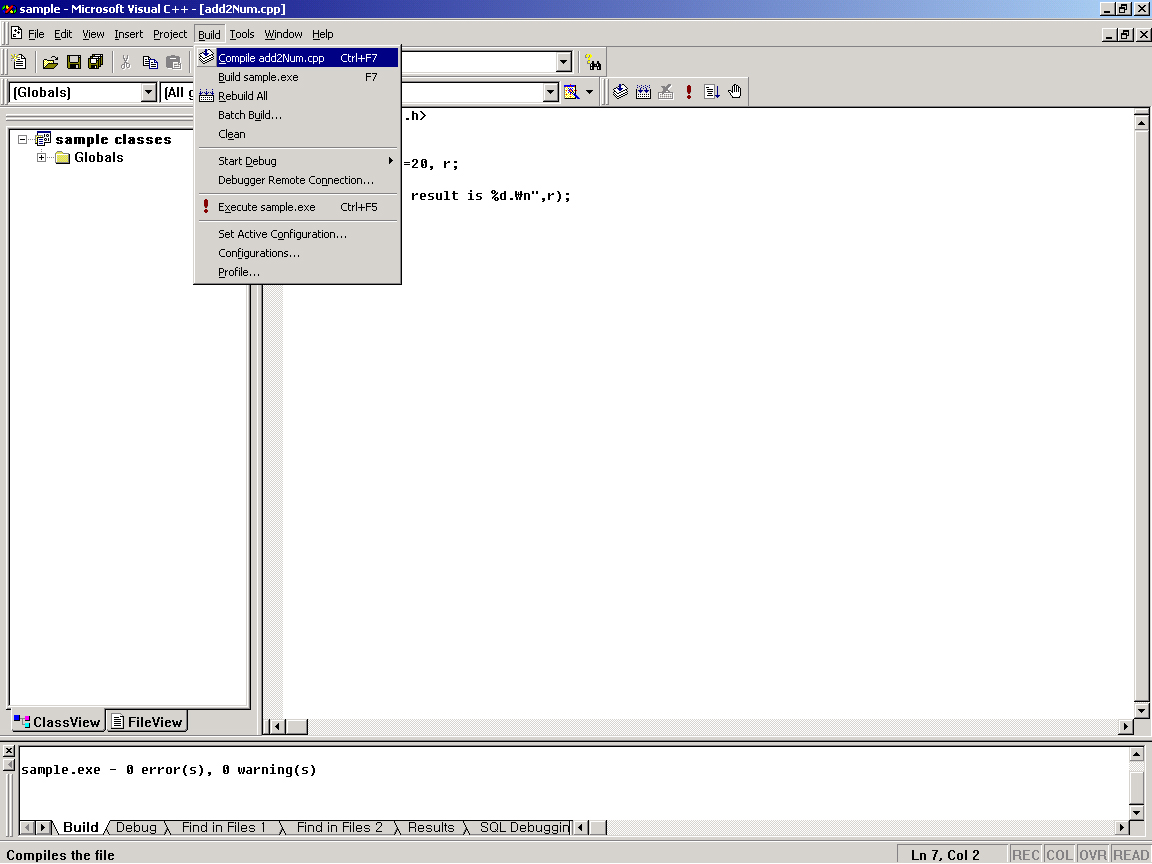
Task: Open the Insert menu
Action: (x=129, y=34)
